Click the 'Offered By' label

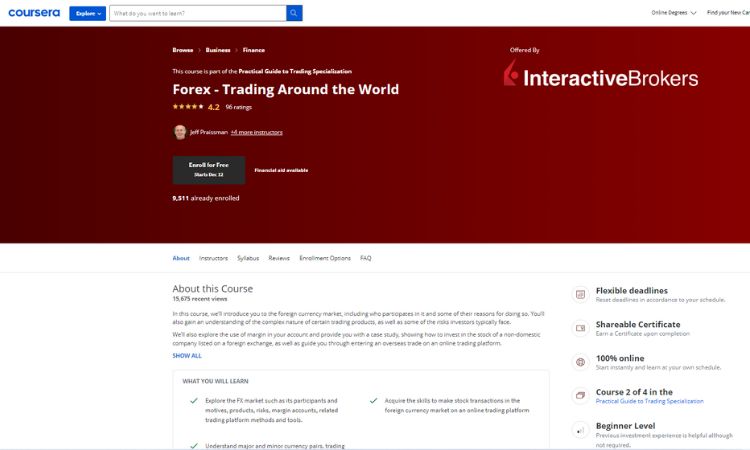pyautogui.click(x=525, y=50)
